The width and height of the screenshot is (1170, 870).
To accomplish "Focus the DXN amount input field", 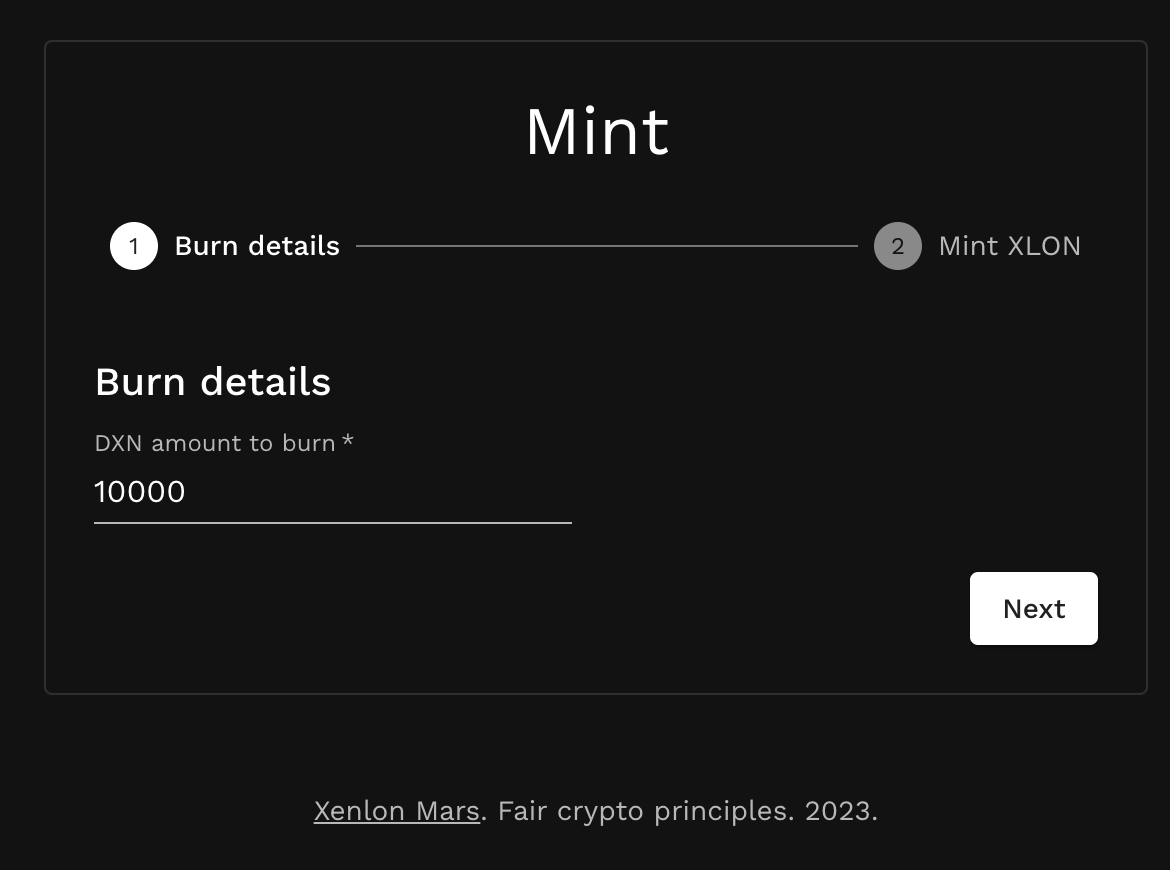I will [x=332, y=492].
